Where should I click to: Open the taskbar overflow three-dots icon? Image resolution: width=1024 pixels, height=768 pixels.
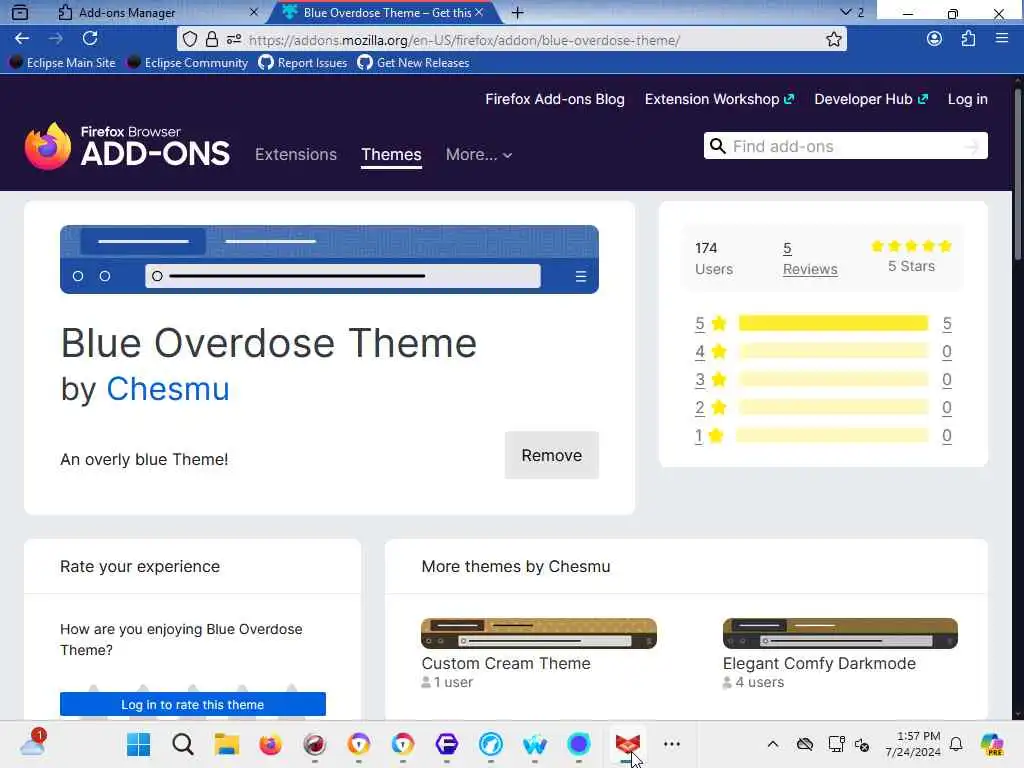[672, 744]
